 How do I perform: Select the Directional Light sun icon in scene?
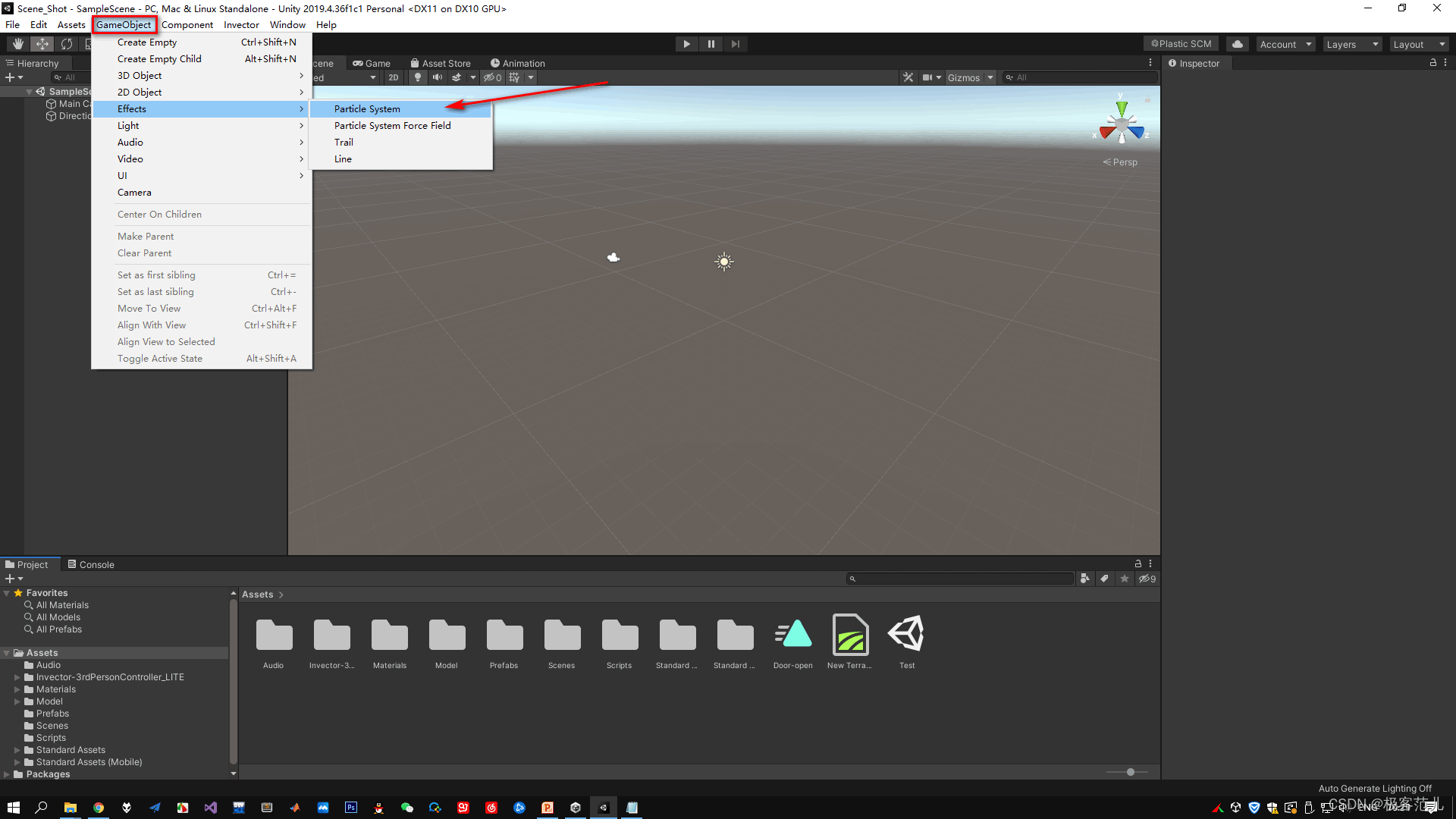(724, 262)
